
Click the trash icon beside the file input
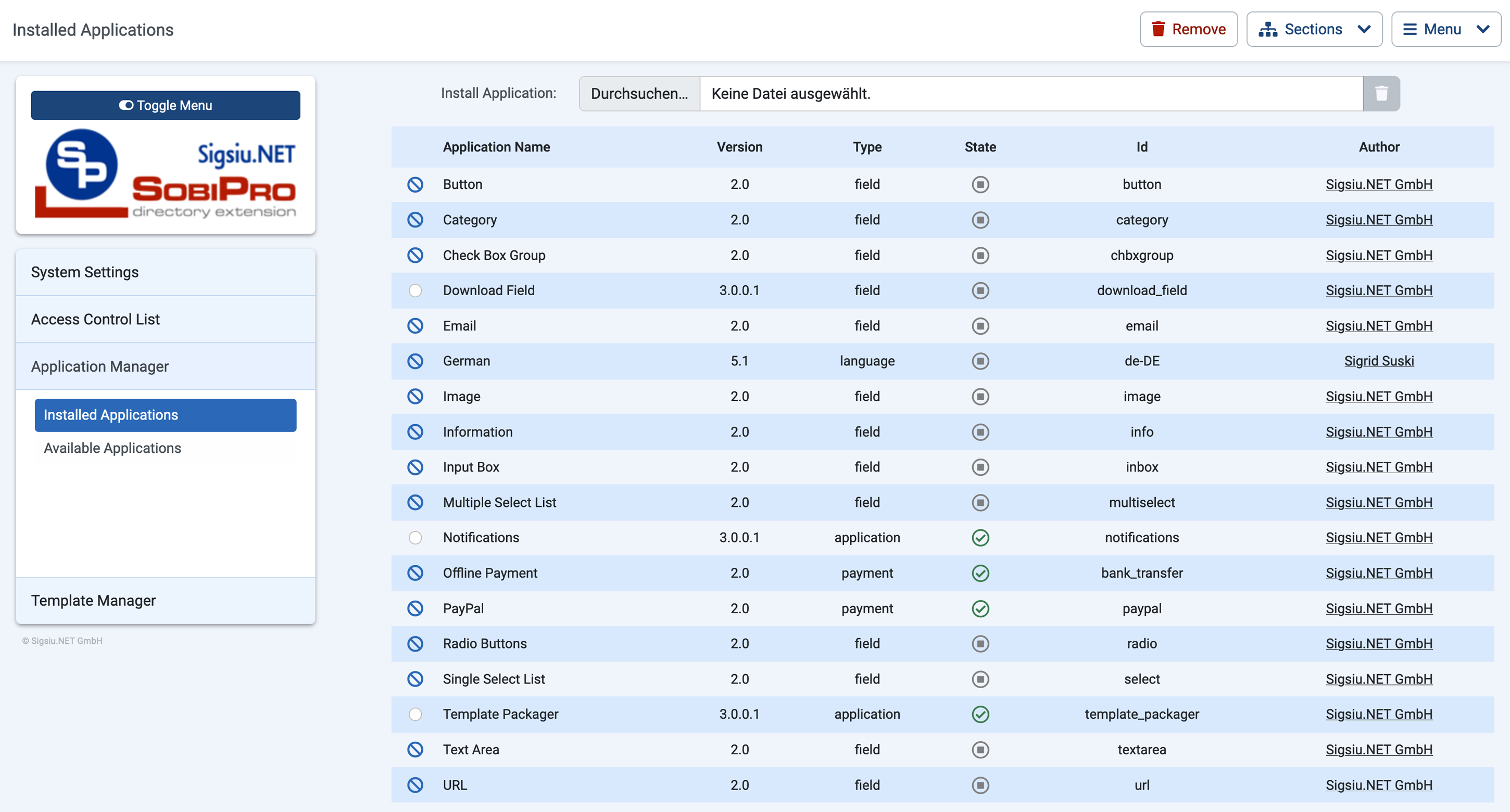[x=1381, y=94]
